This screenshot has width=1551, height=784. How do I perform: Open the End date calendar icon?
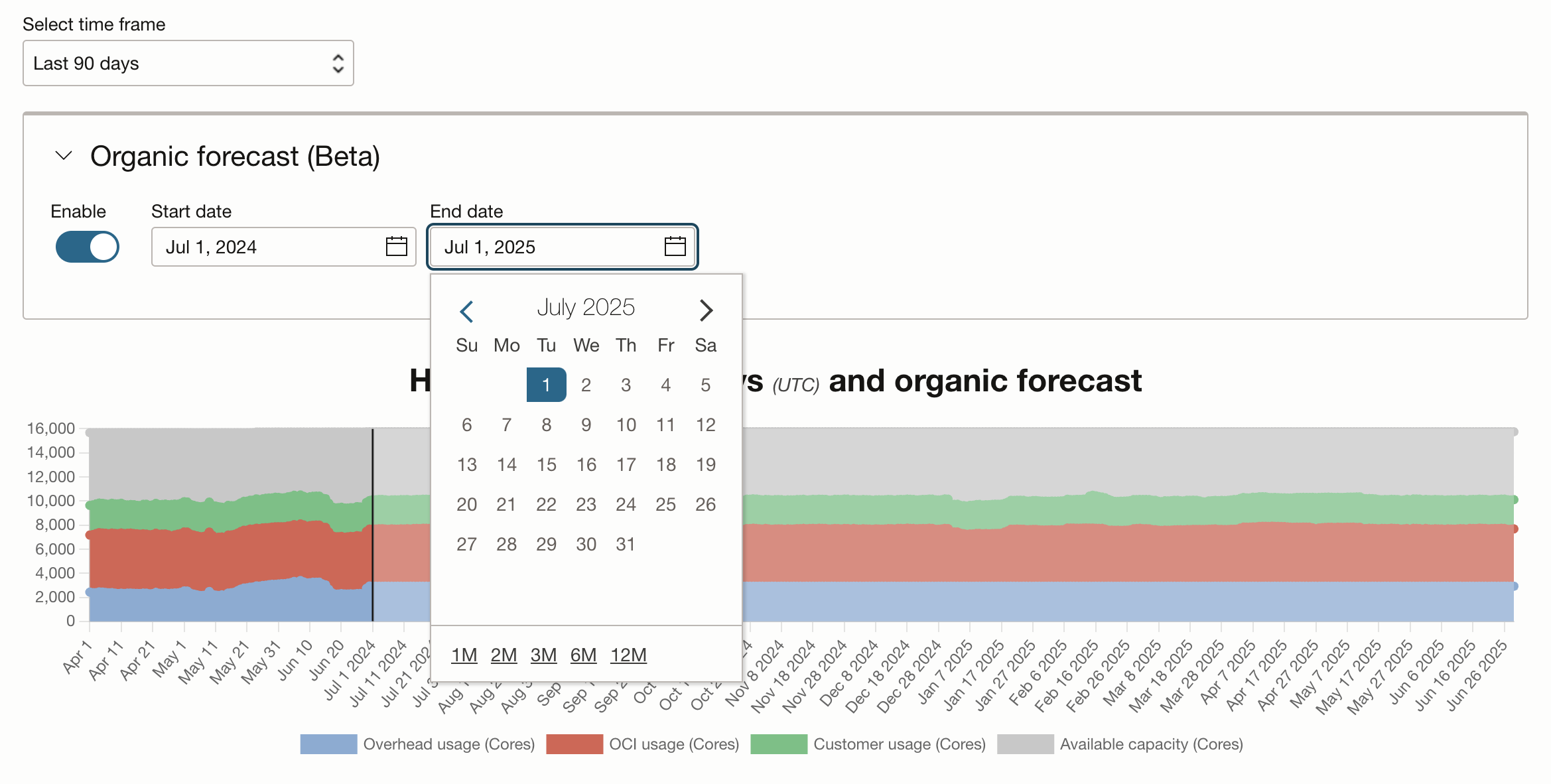click(675, 246)
